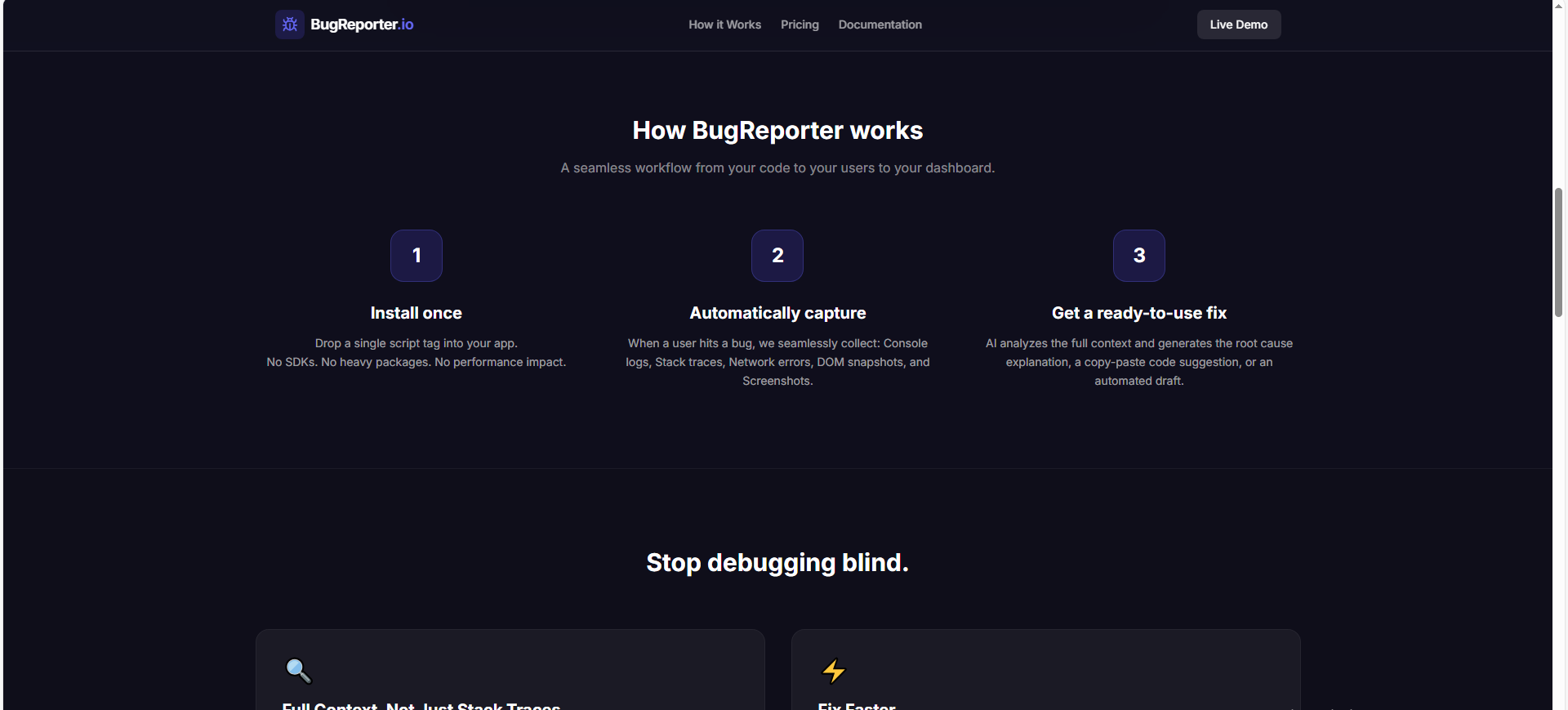1568x710 pixels.
Task: Select the Get a ready-to-use fix heading
Action: click(1139, 313)
